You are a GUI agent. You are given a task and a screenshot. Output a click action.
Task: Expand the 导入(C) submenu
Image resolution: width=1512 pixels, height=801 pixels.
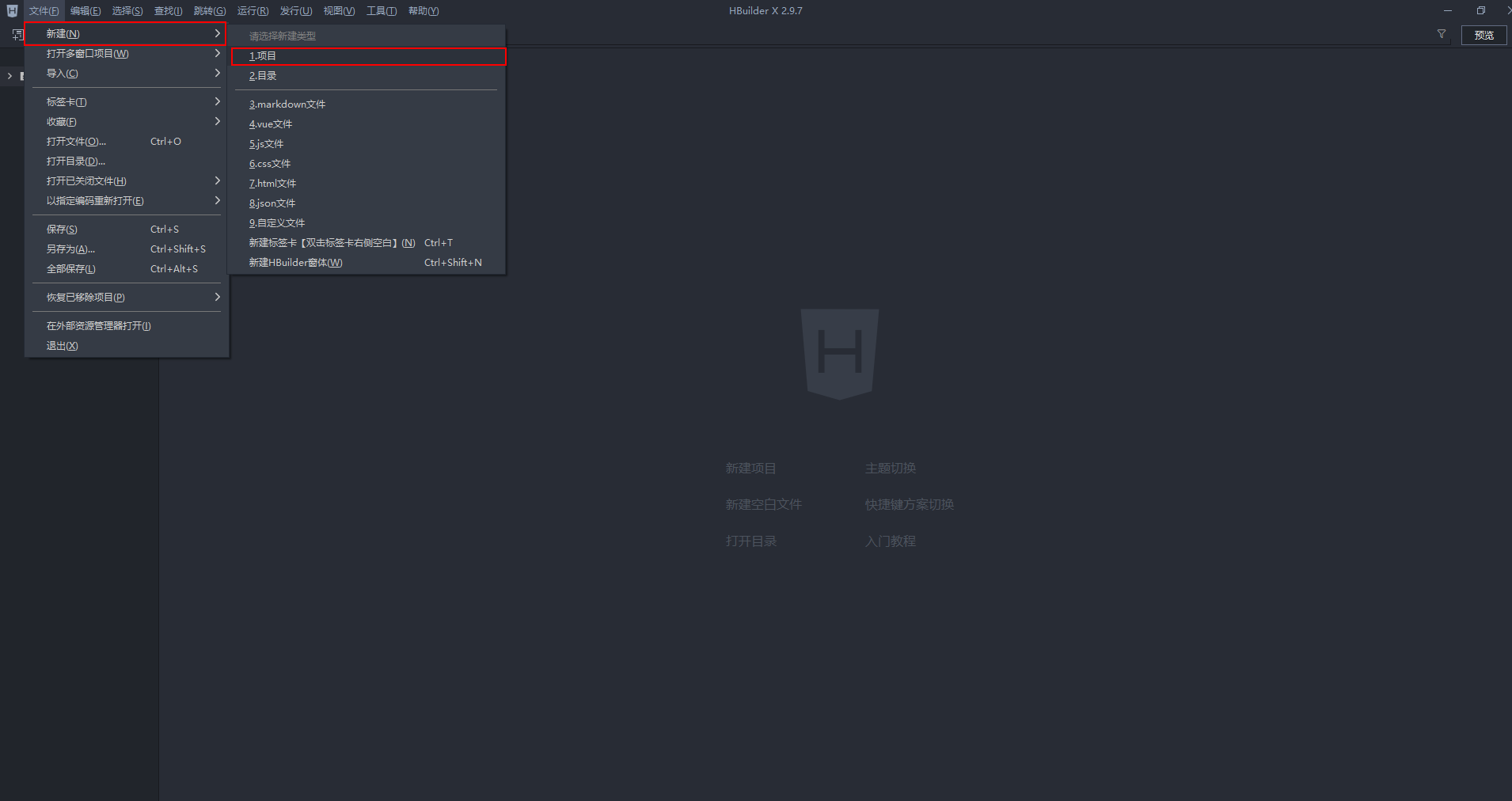point(61,73)
